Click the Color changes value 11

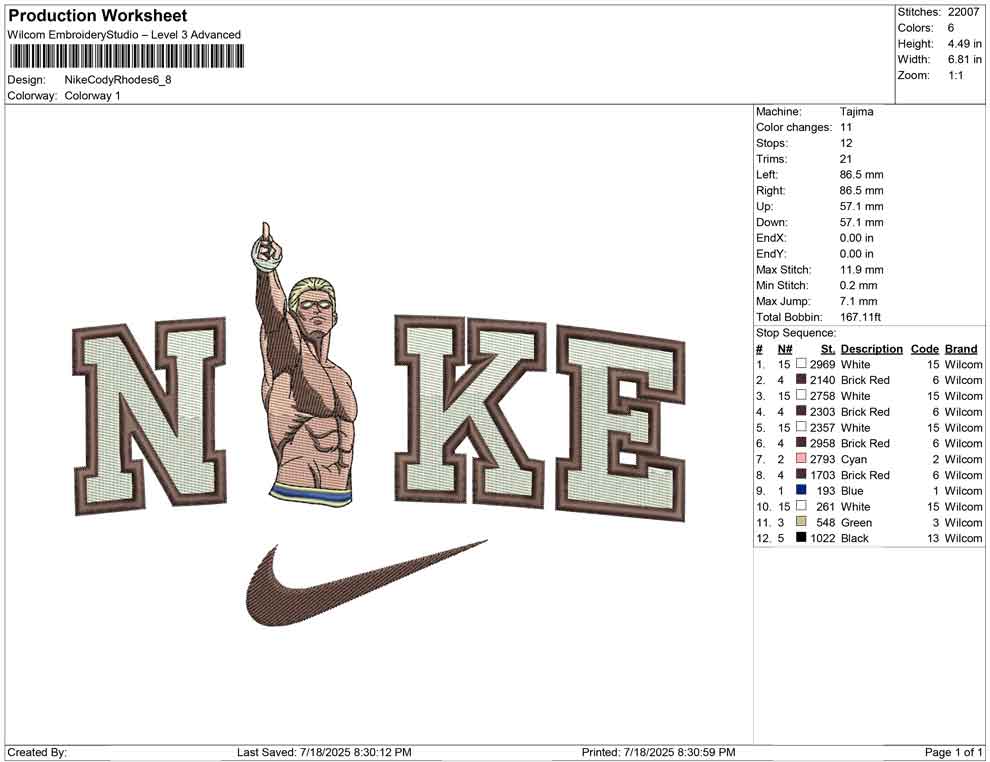845,127
